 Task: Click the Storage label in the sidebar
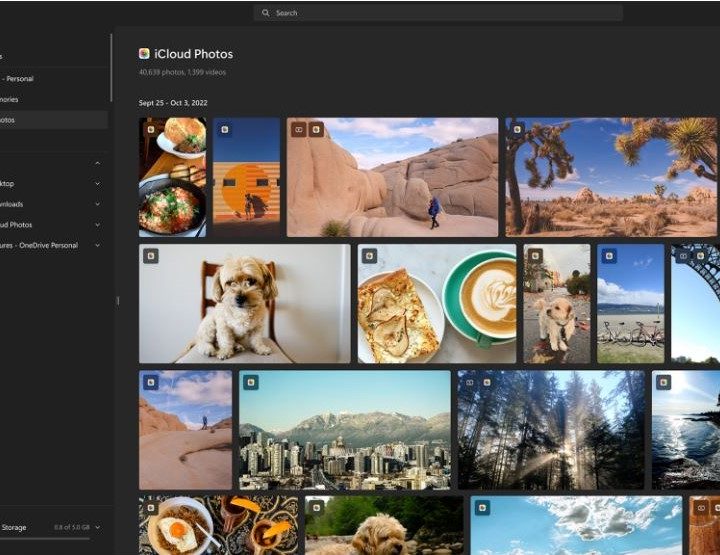[14, 527]
